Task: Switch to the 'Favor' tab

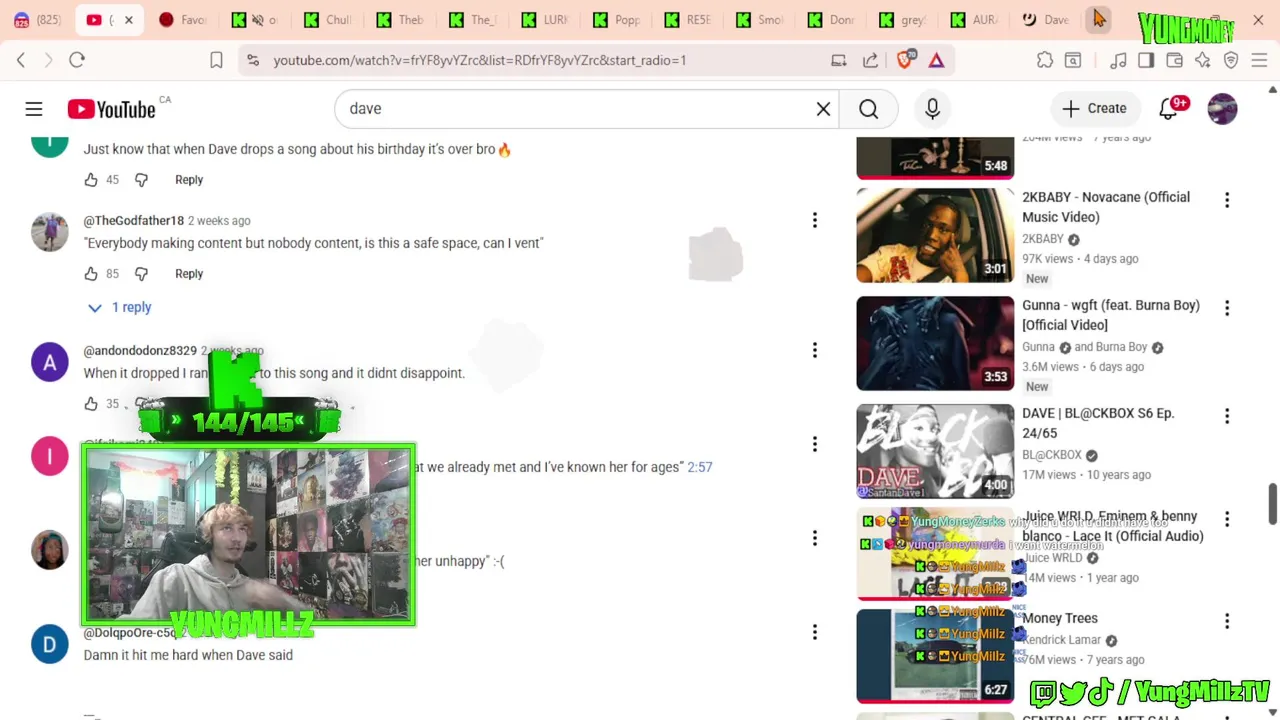Action: coord(182,20)
